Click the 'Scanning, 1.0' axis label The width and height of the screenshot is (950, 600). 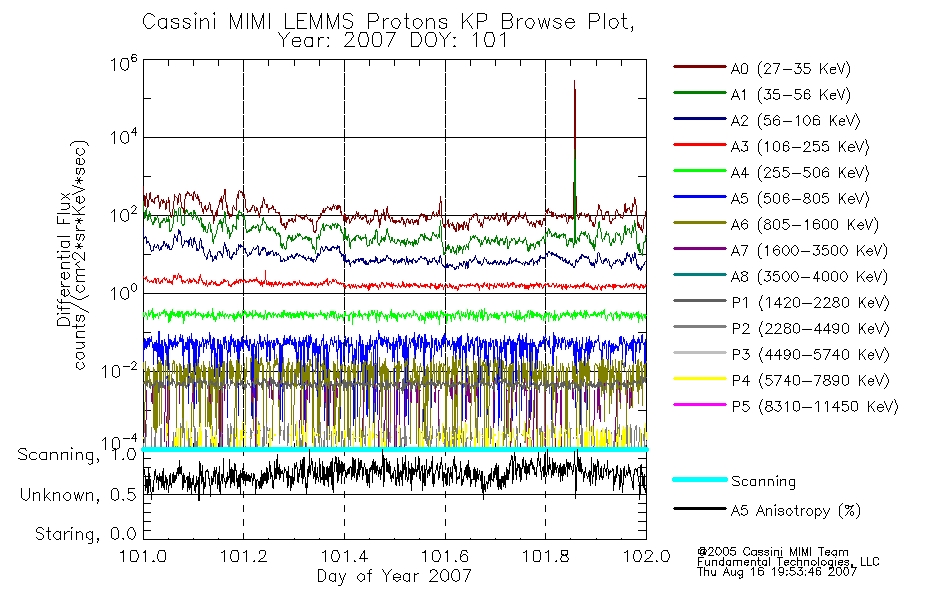coord(77,455)
